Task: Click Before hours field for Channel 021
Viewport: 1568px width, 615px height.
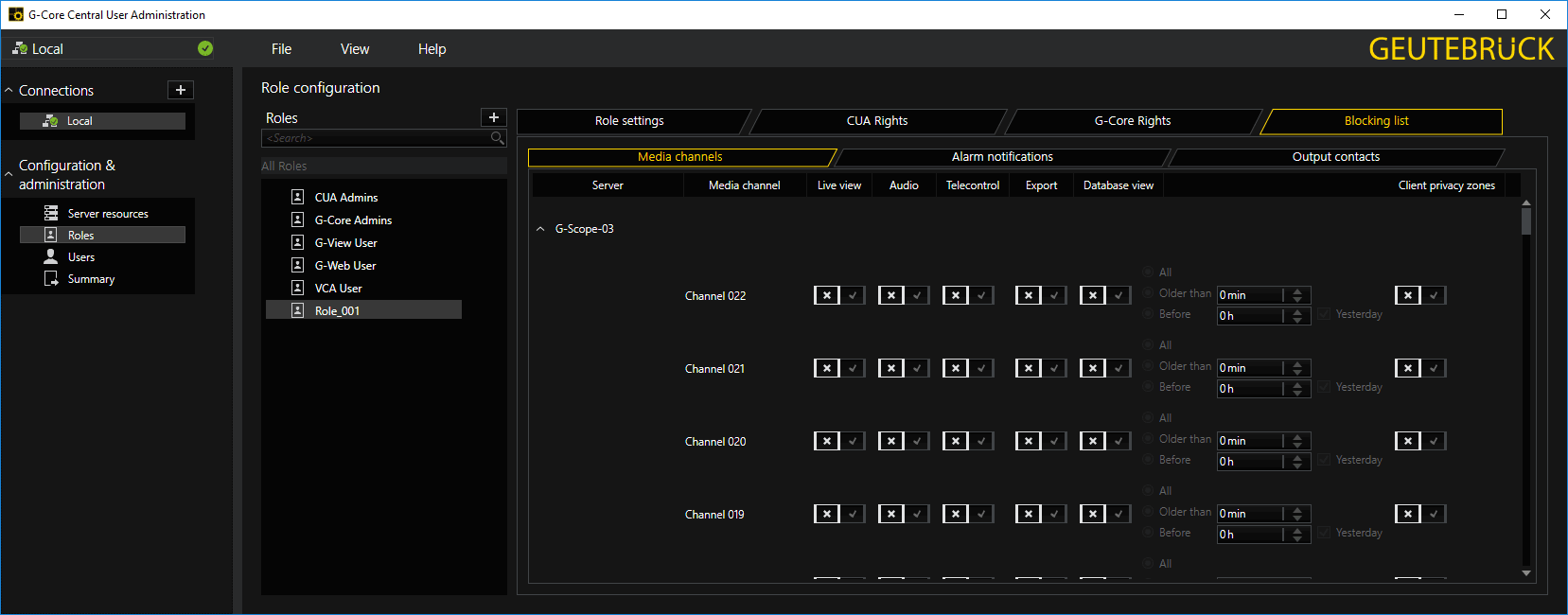Action: (1250, 389)
